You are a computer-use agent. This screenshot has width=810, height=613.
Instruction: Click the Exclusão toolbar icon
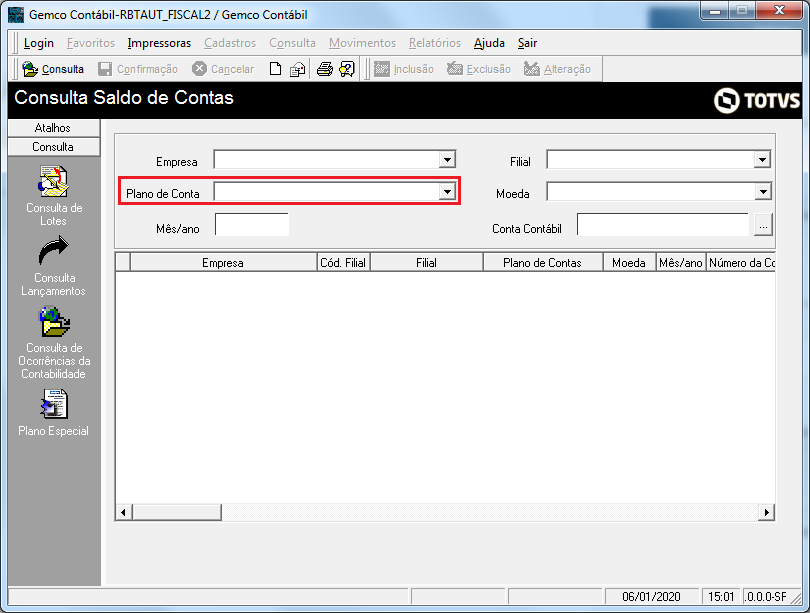(455, 69)
